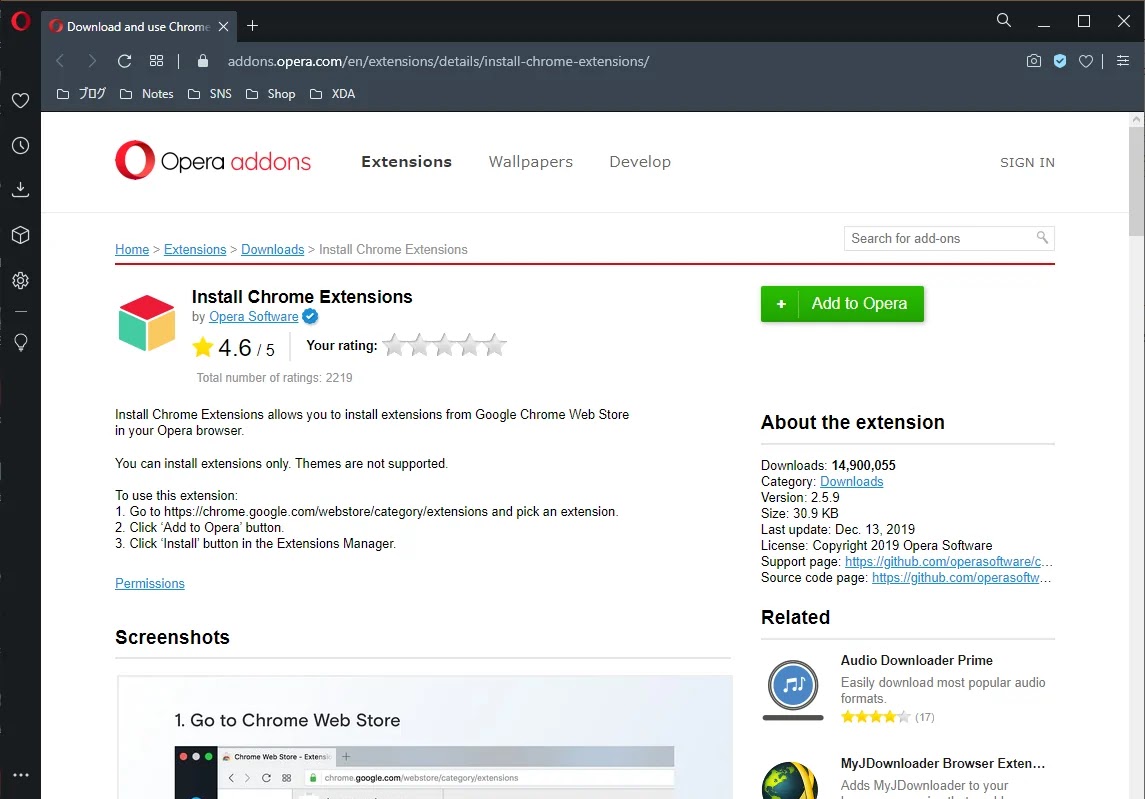This screenshot has width=1145, height=799.
Task: Select the Develop navigation tab
Action: [640, 161]
